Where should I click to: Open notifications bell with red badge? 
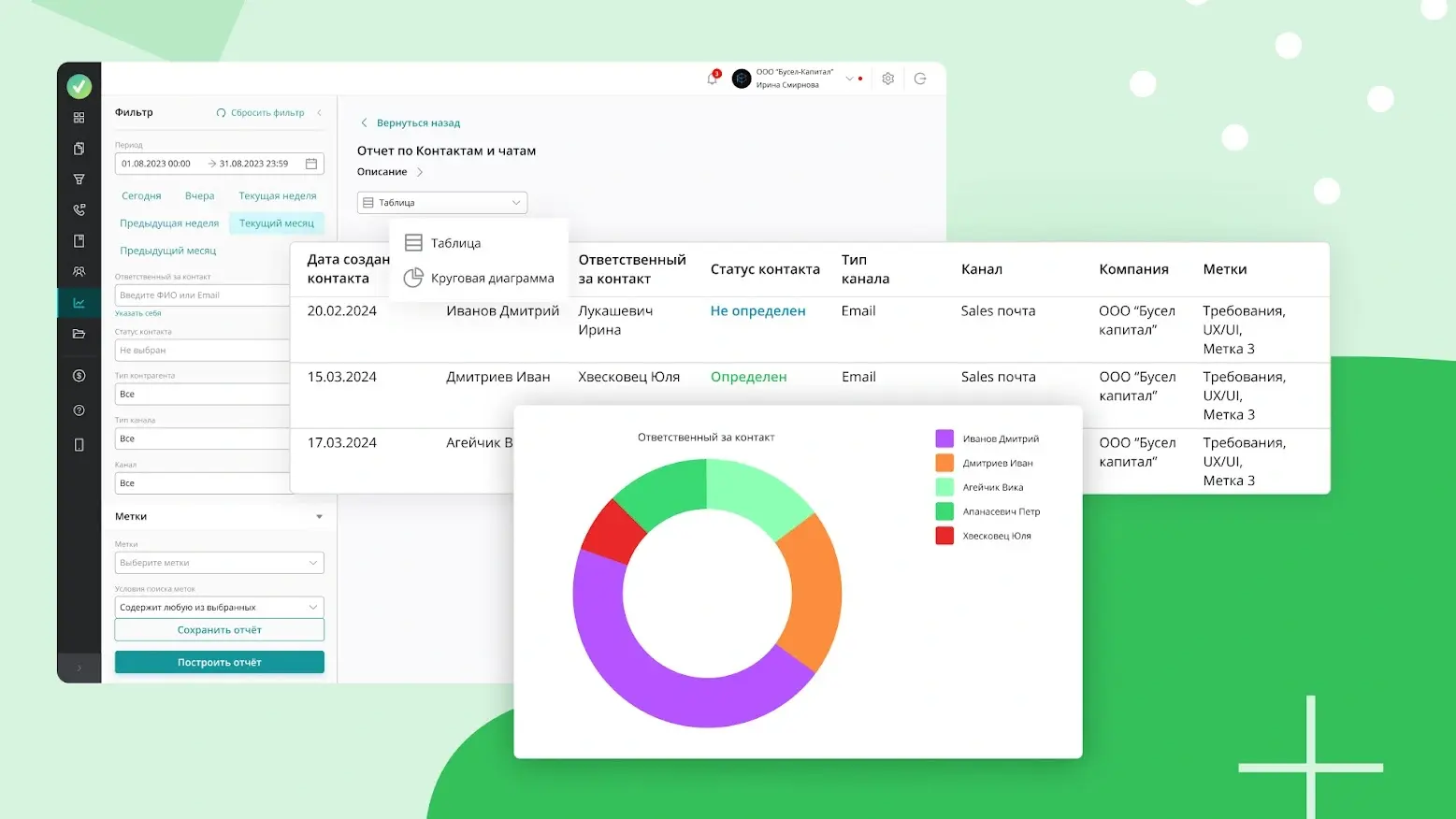(713, 79)
